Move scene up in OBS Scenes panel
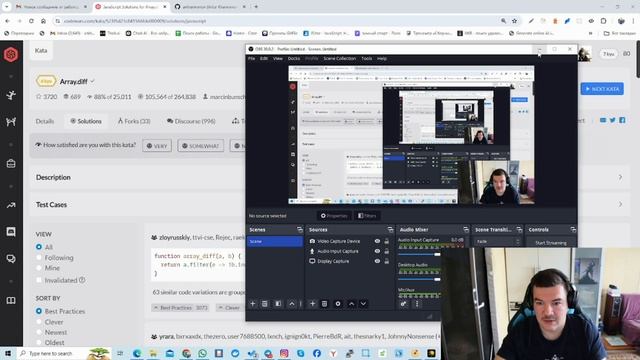Viewport: 640px width, 360px height. click(291, 304)
